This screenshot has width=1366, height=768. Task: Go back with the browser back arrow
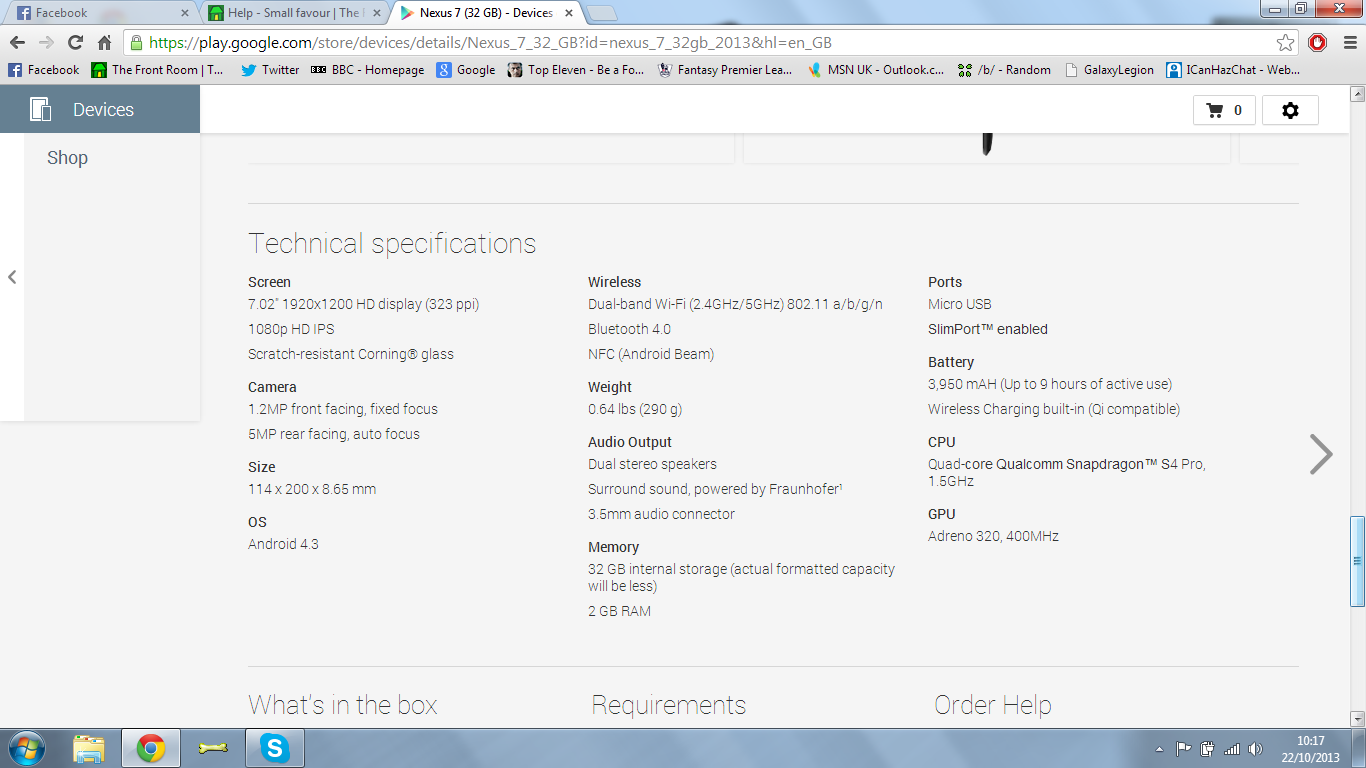[x=17, y=43]
